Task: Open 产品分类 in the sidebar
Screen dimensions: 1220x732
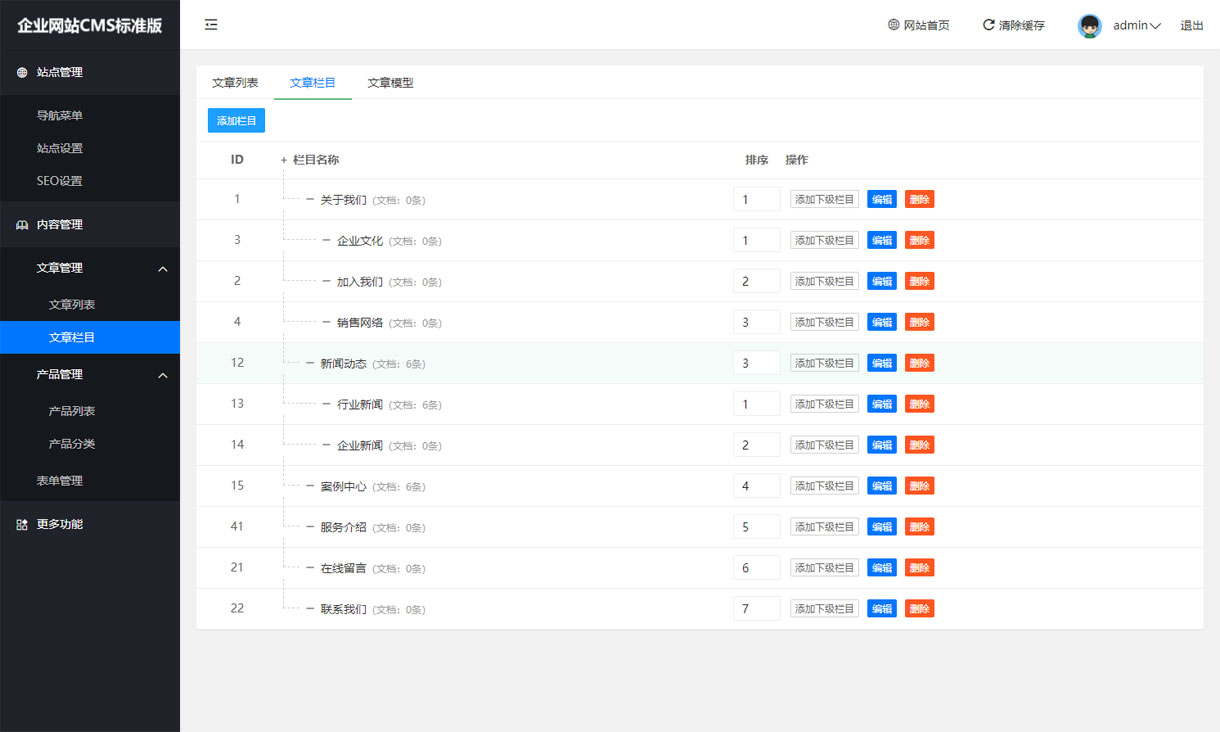Action: 72,444
